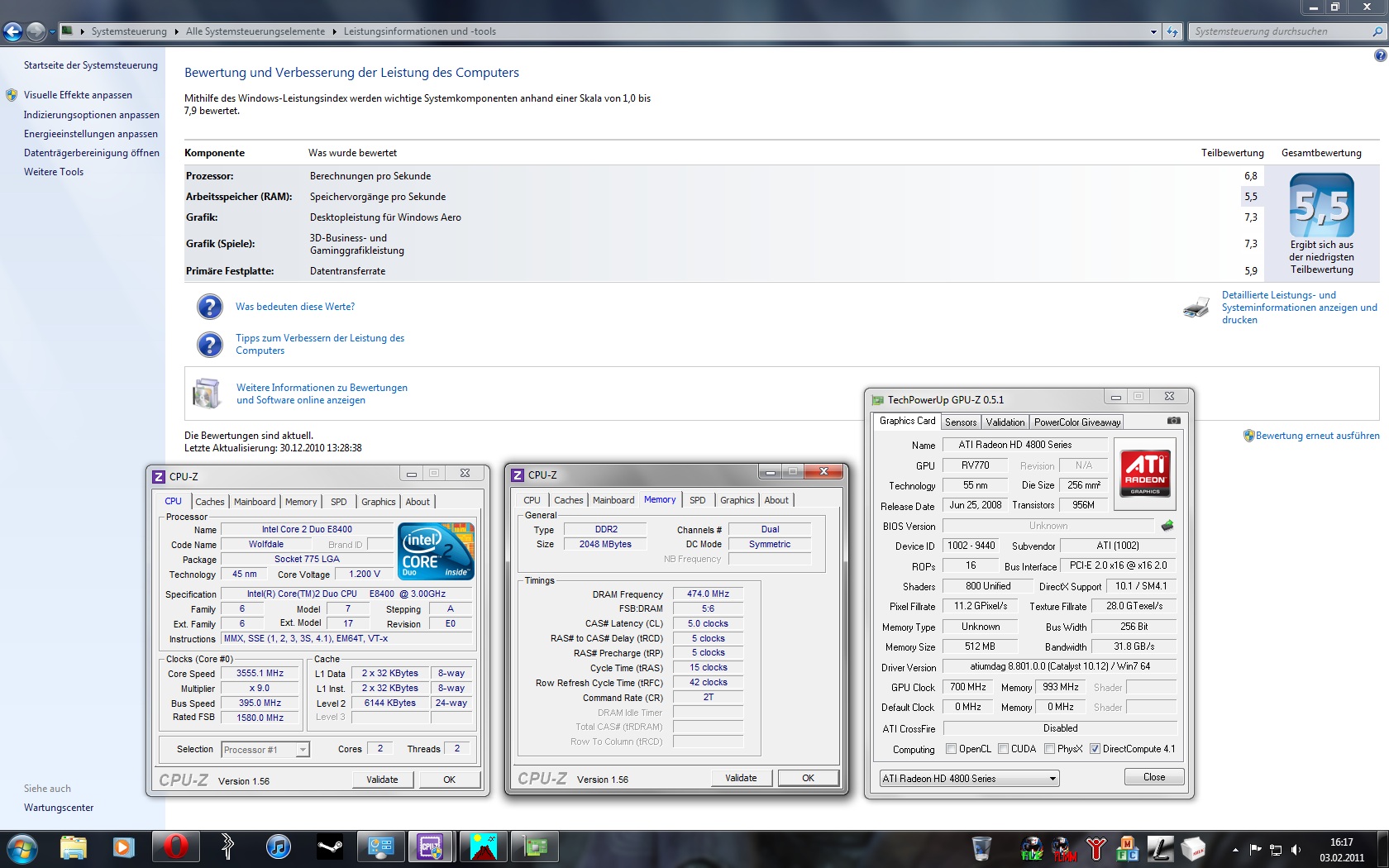Click the Intel Core 2 Duo logo

436,551
